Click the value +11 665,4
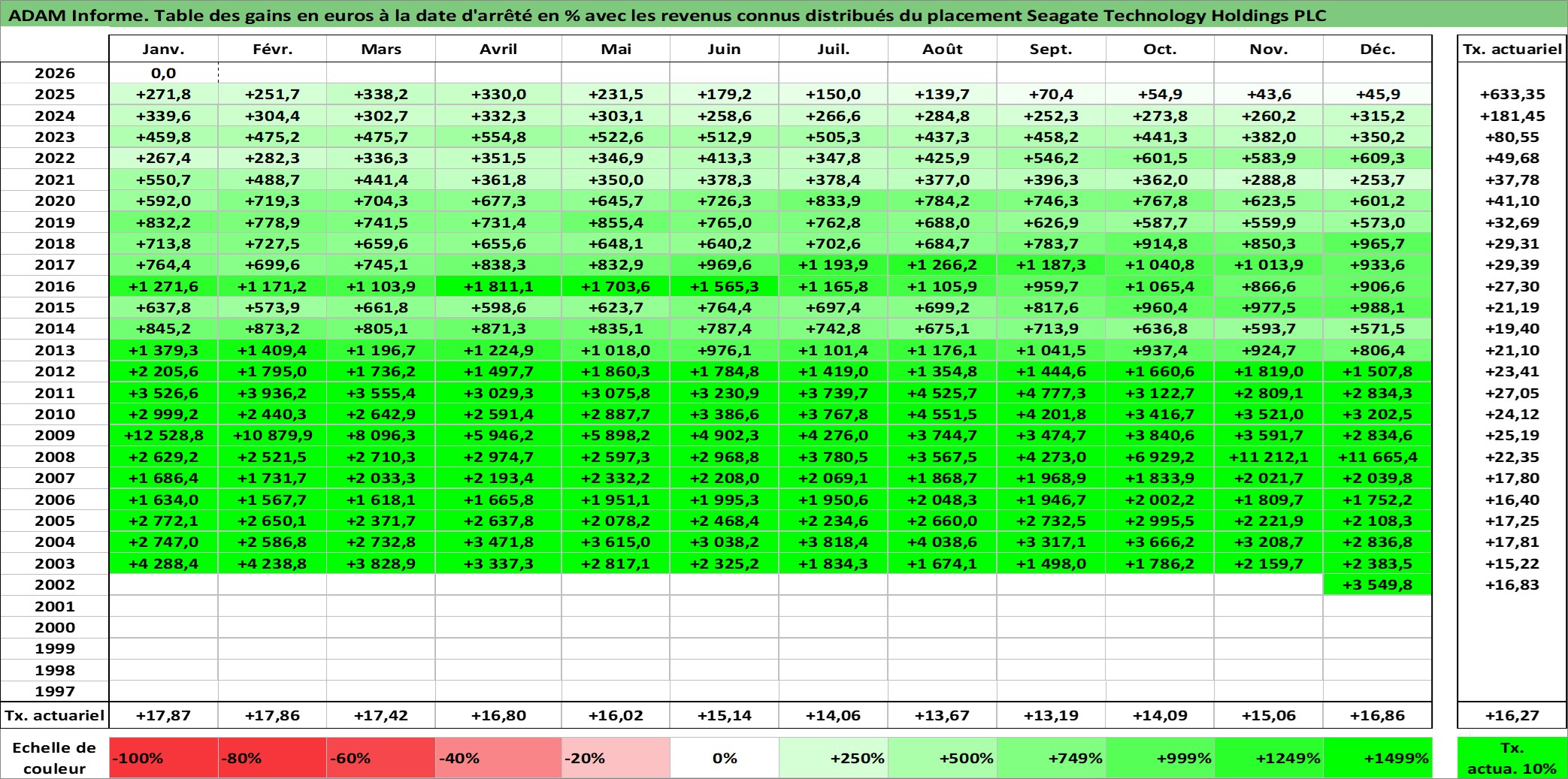This screenshot has height=779, width=1568. tap(1378, 457)
